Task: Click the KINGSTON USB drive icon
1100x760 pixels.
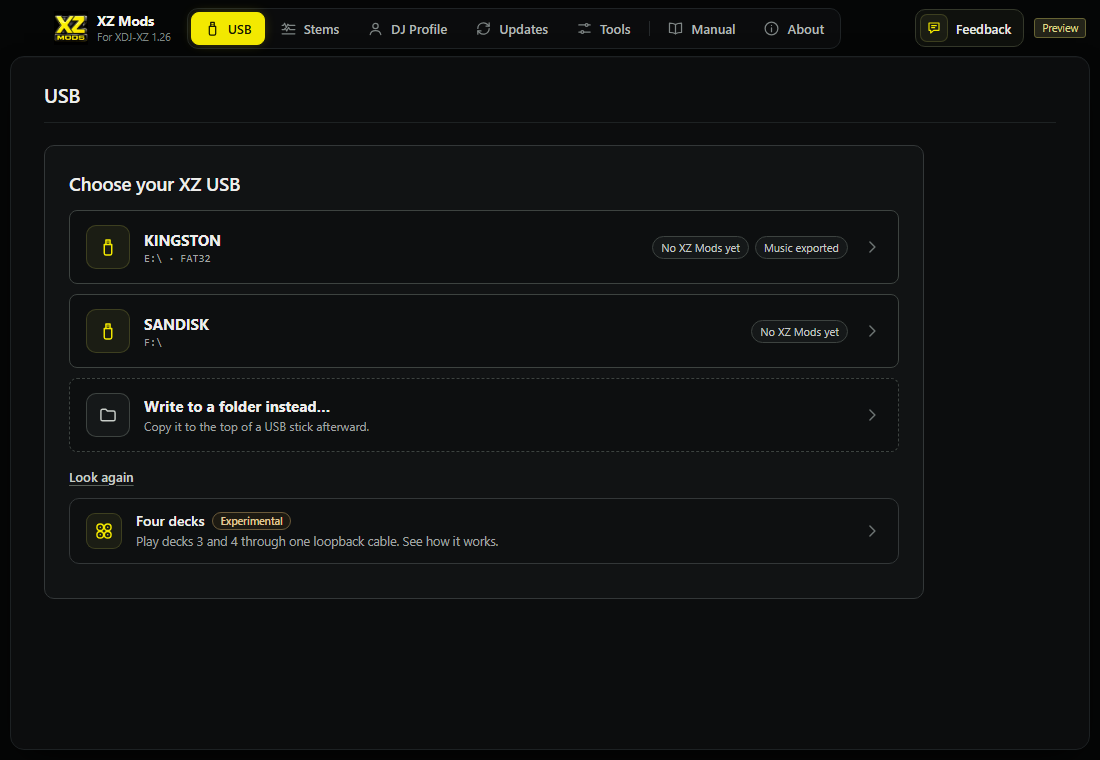Action: (108, 247)
